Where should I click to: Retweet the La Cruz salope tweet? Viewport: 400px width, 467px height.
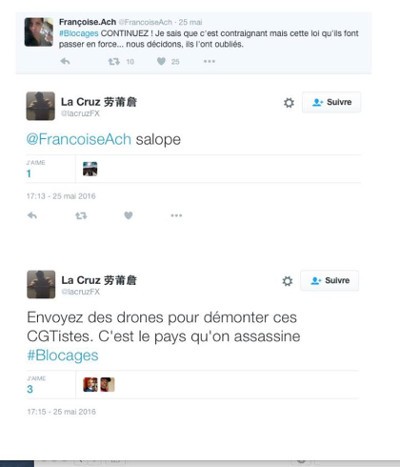point(81,216)
